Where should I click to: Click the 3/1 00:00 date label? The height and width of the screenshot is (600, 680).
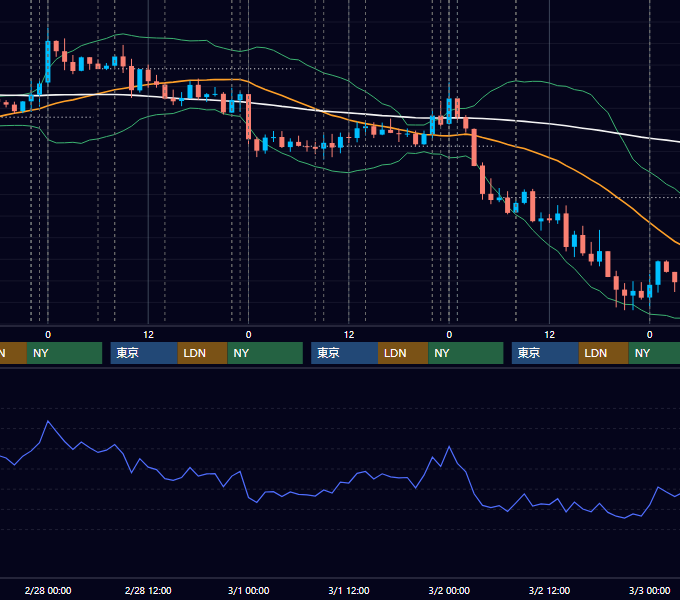248,590
